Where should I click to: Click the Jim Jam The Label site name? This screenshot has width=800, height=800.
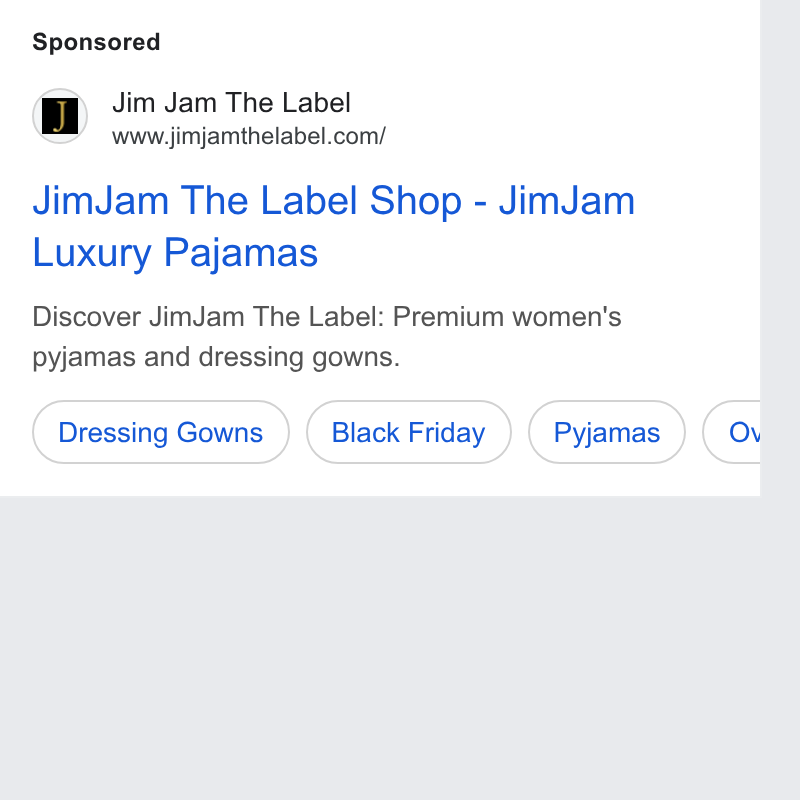tap(231, 103)
